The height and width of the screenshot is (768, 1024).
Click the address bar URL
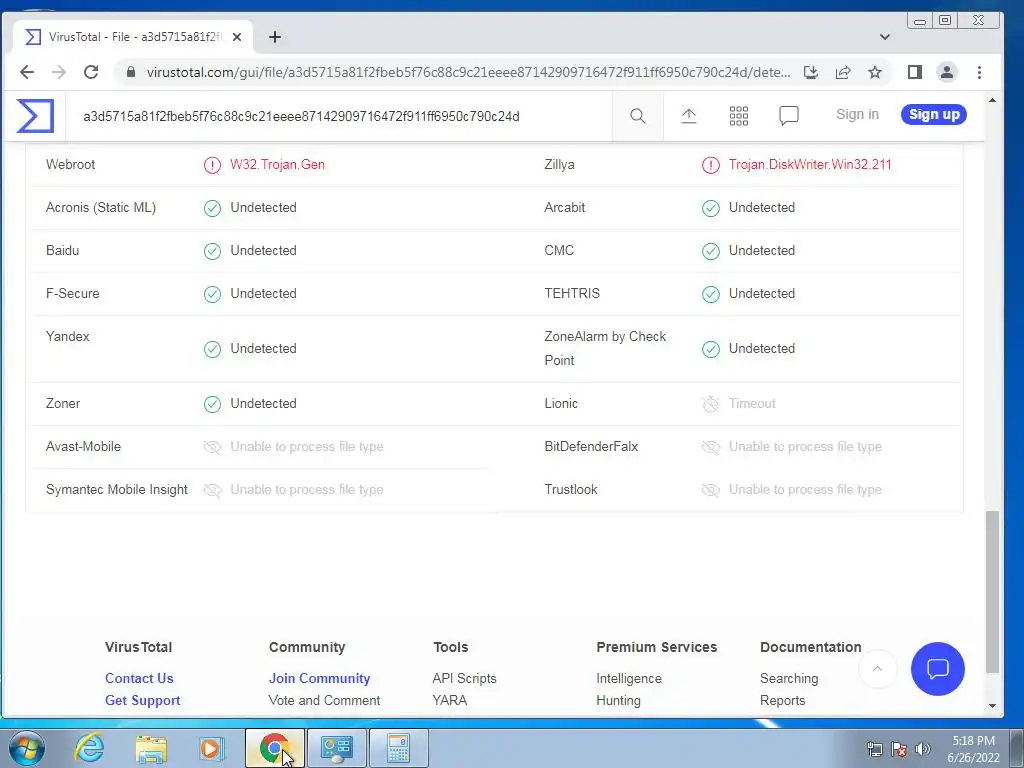click(x=468, y=72)
